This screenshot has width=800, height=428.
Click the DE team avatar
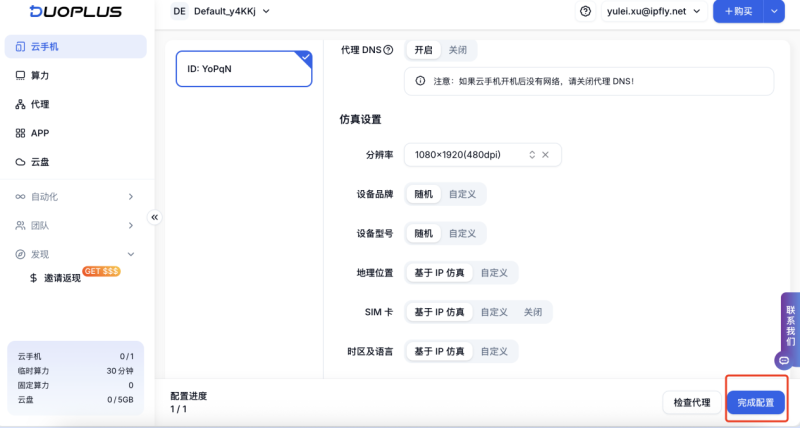(180, 11)
